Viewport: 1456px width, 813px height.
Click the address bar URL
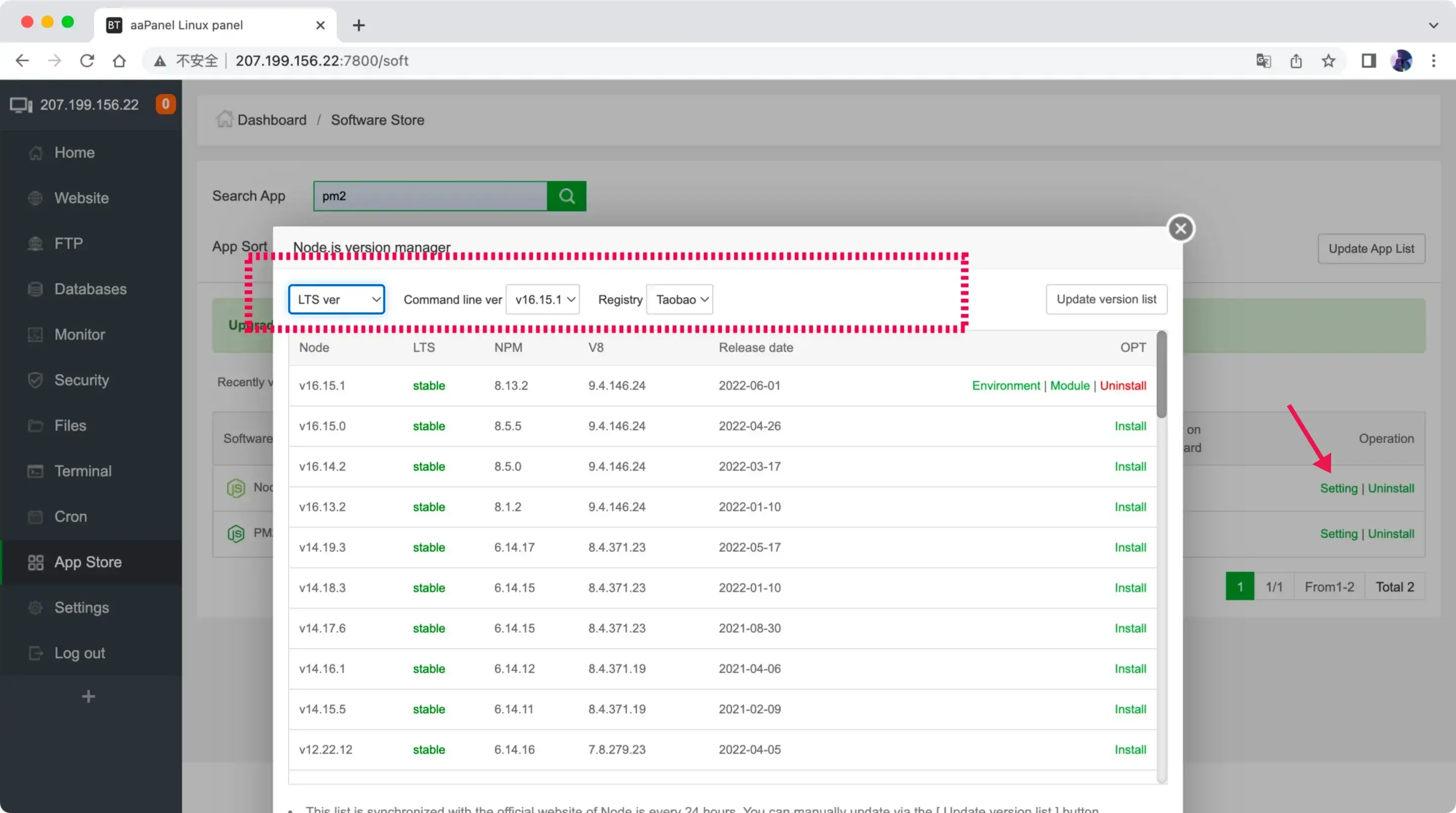point(322,61)
